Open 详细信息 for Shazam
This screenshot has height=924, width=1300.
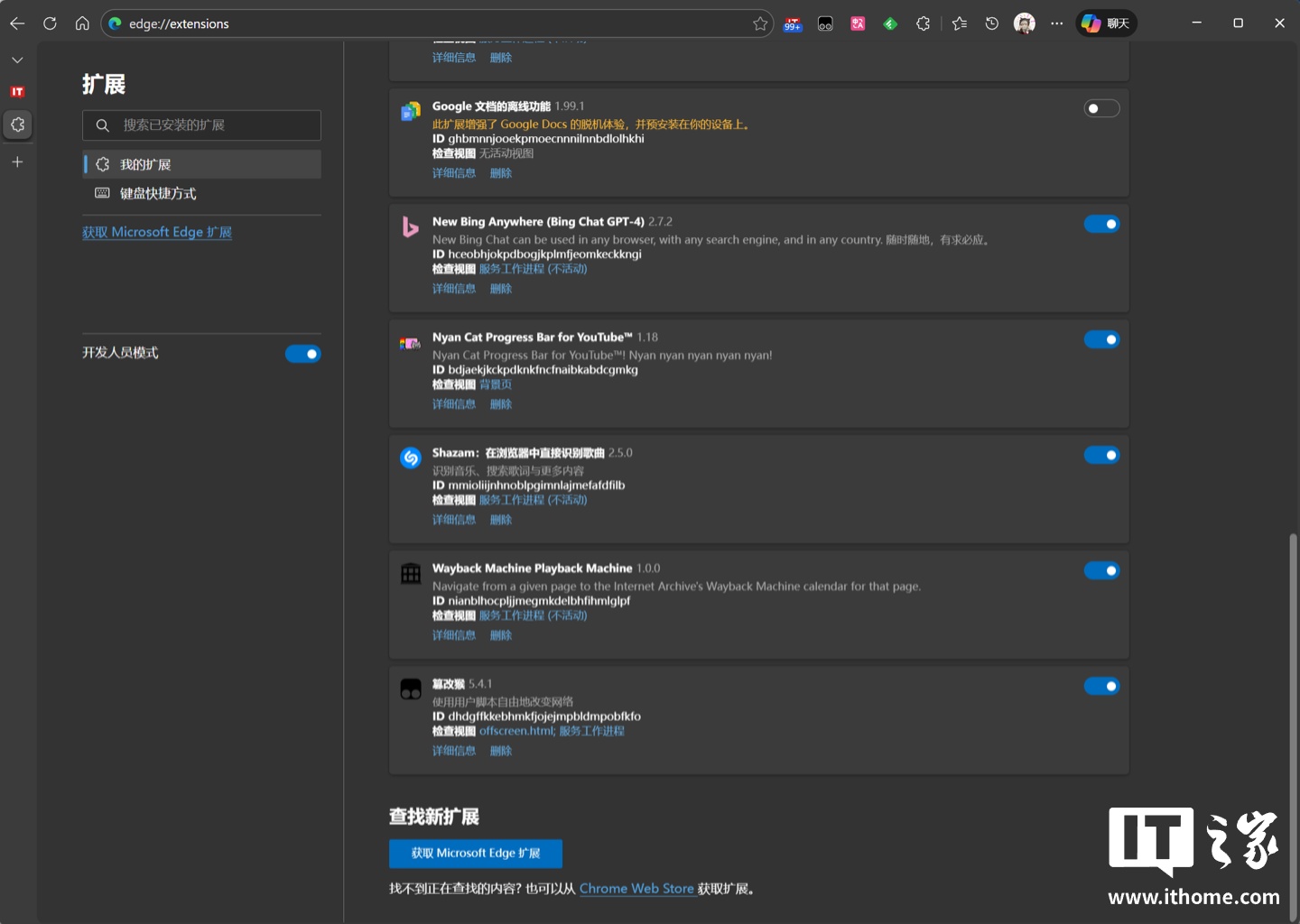(x=454, y=520)
